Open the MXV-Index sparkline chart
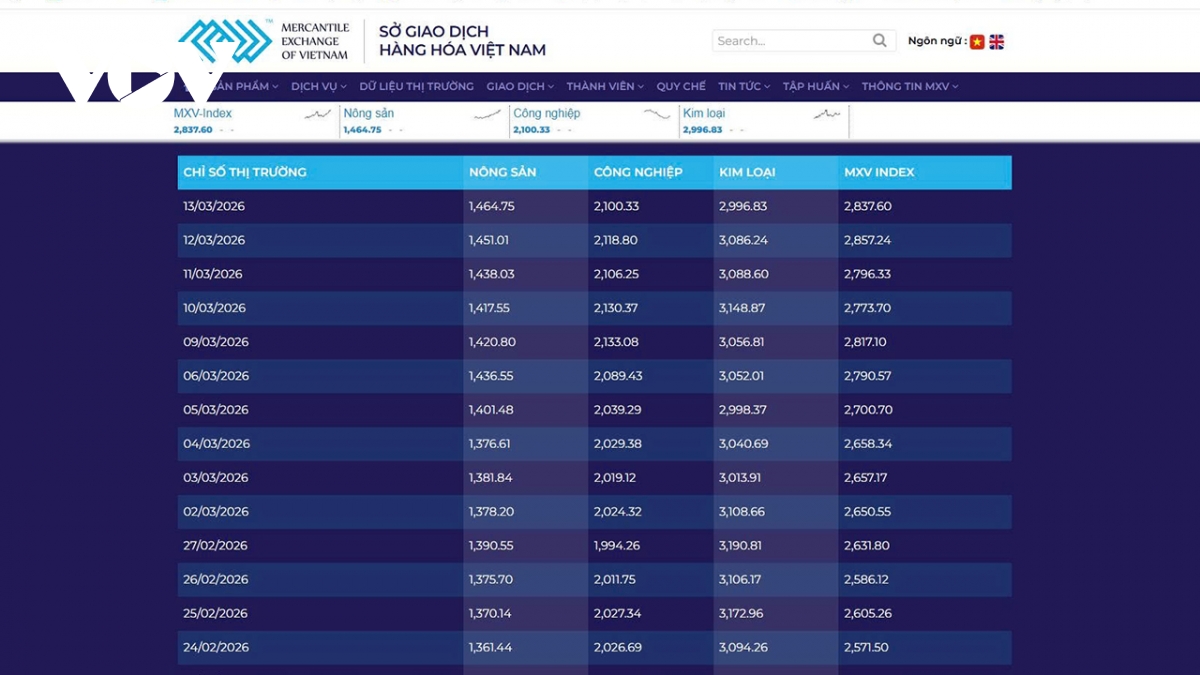 pyautogui.click(x=317, y=114)
